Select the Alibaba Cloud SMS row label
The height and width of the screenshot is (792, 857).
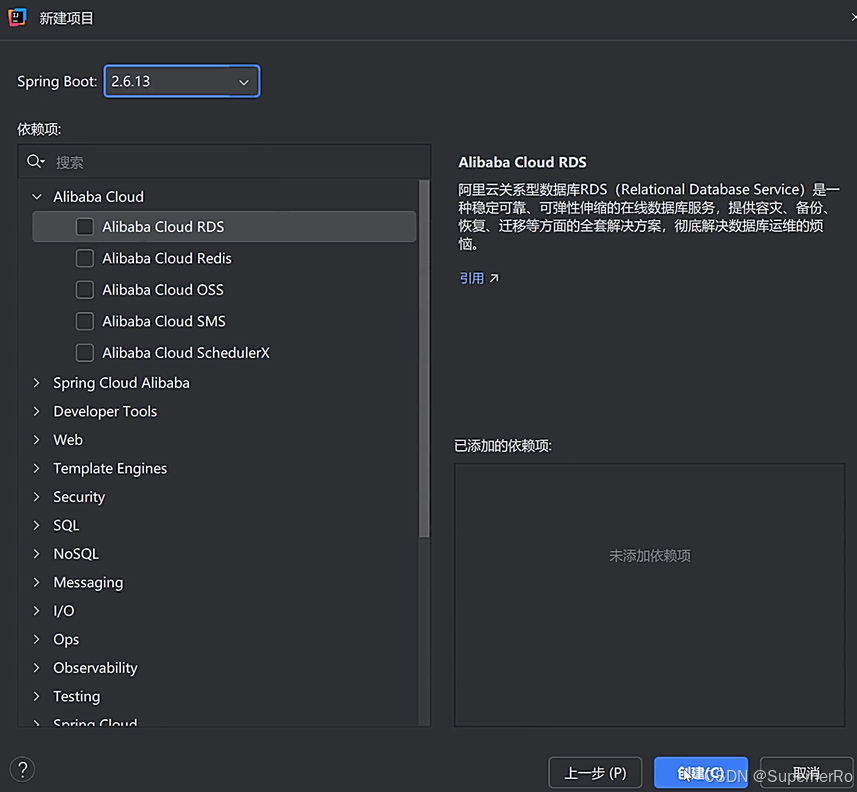coord(164,321)
